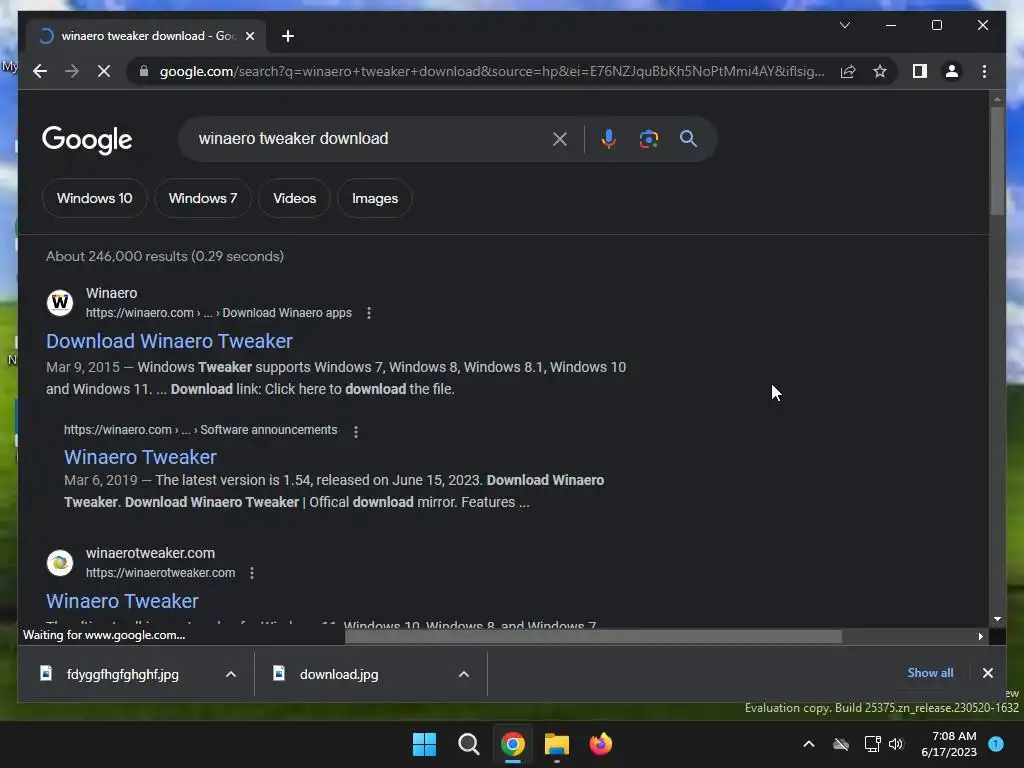Screen dimensions: 1024x768
Task: Click the winaerotweaker.com site favicon
Action: point(60,562)
